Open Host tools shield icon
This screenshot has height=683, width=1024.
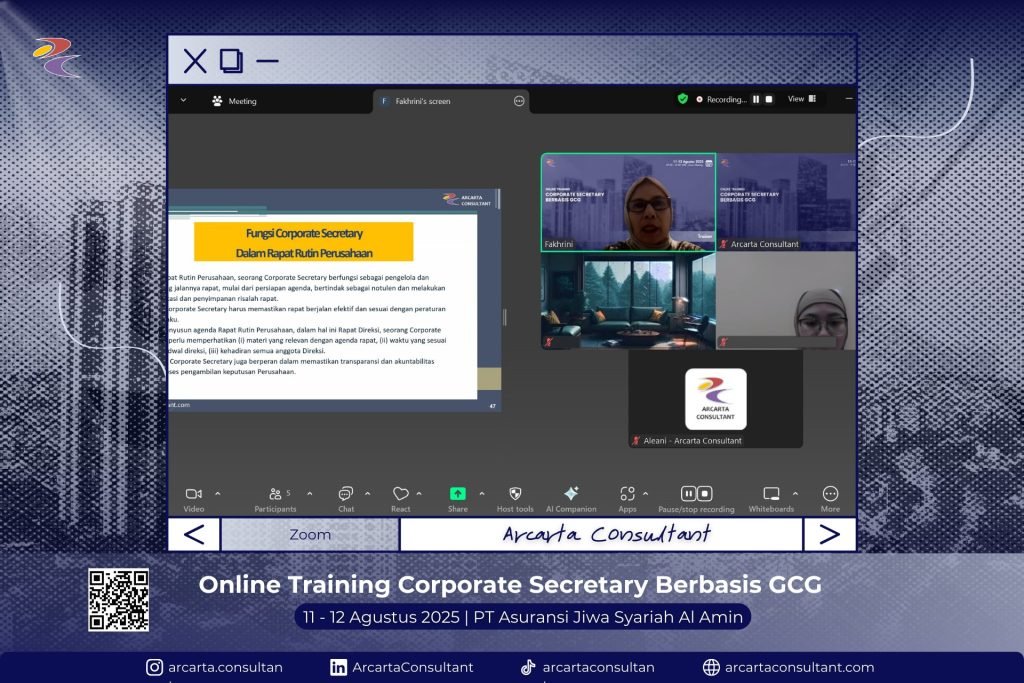(x=515, y=494)
